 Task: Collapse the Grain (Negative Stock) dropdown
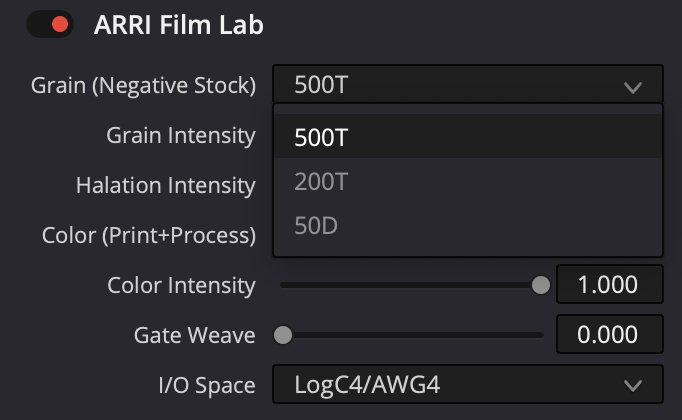467,85
